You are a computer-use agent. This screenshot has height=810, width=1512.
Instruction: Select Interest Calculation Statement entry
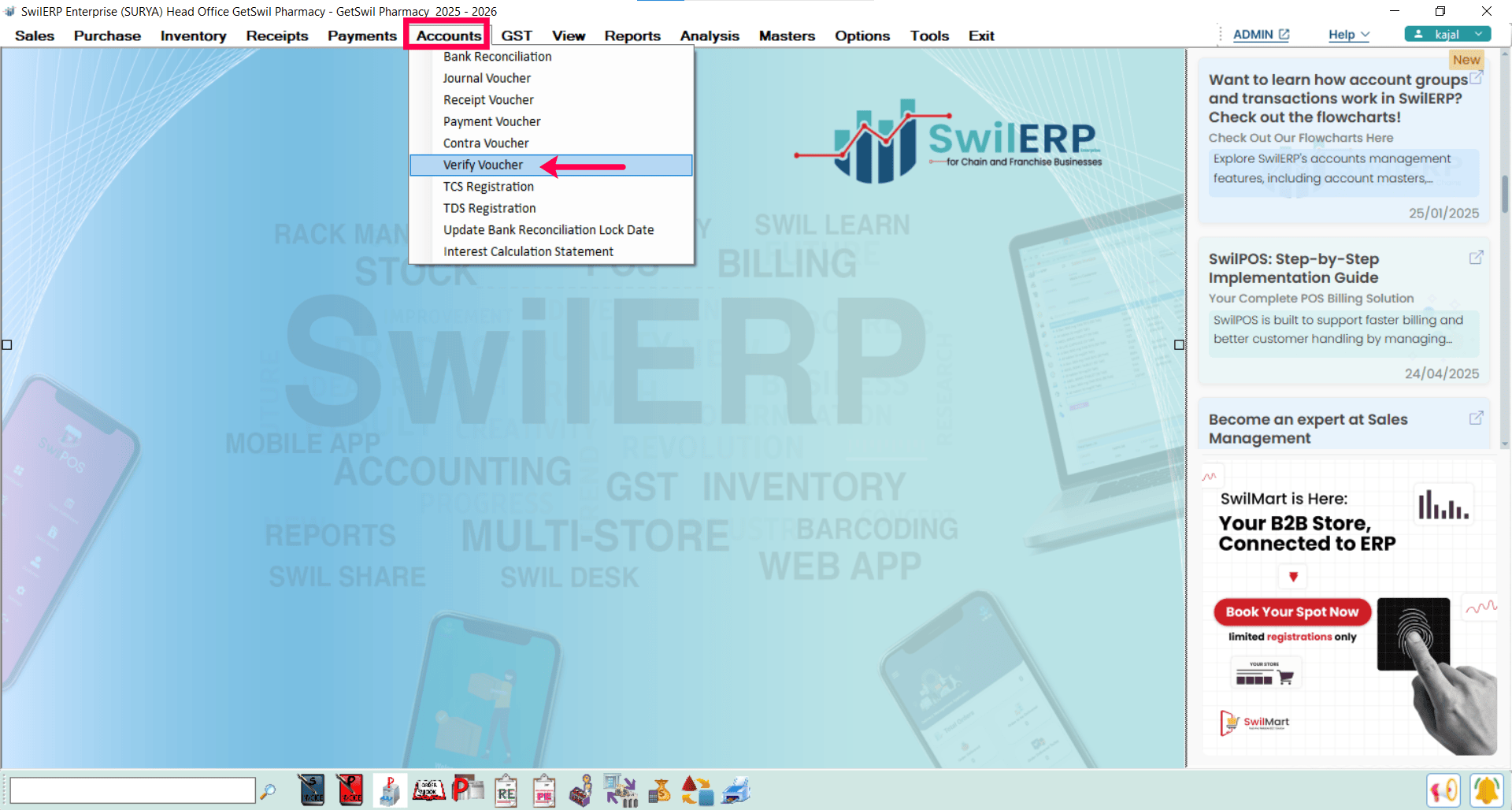(551, 251)
